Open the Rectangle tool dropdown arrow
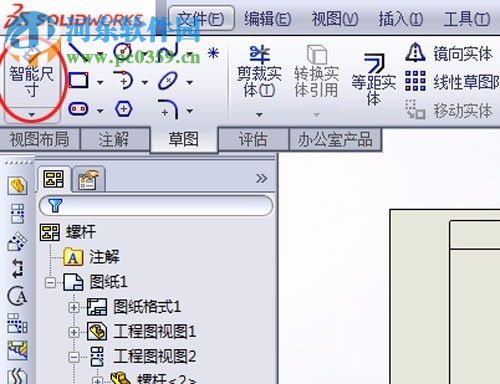 tap(100, 82)
